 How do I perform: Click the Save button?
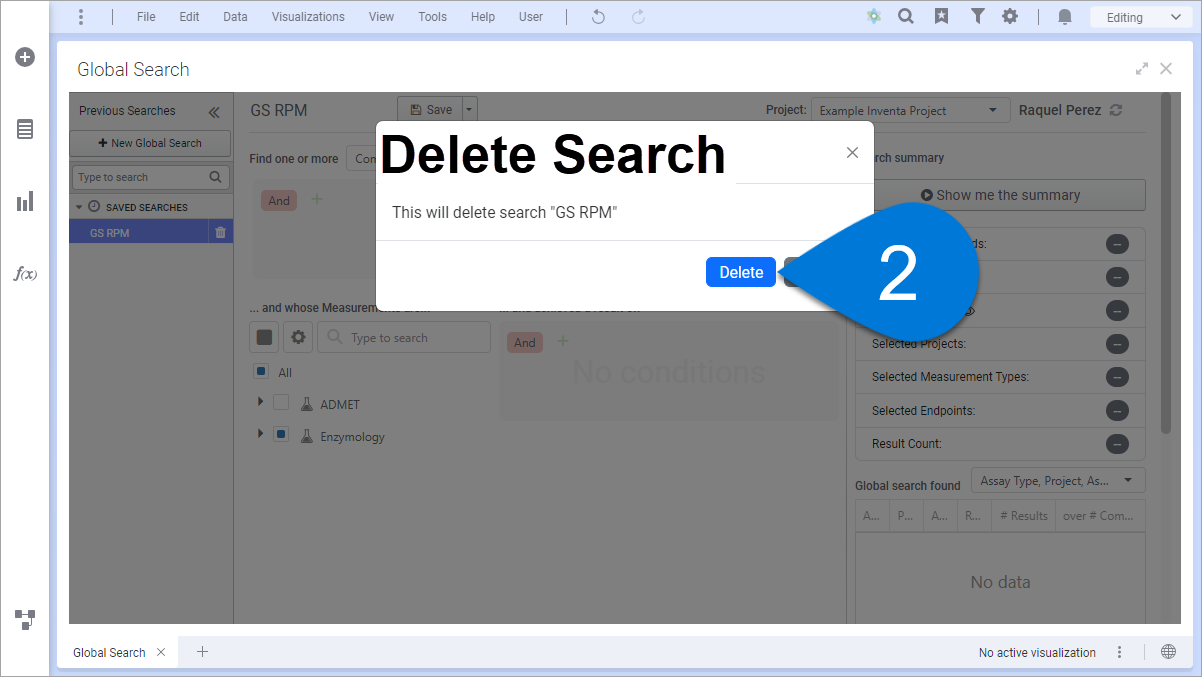(x=430, y=110)
